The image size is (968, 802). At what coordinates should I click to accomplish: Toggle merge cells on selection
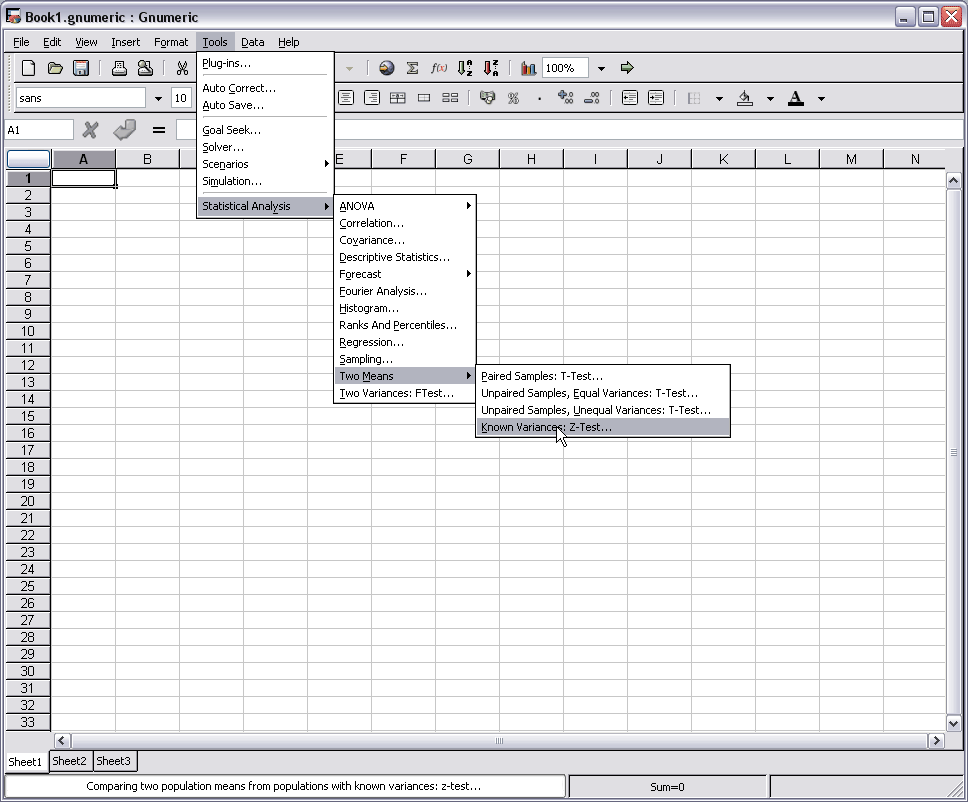point(424,97)
